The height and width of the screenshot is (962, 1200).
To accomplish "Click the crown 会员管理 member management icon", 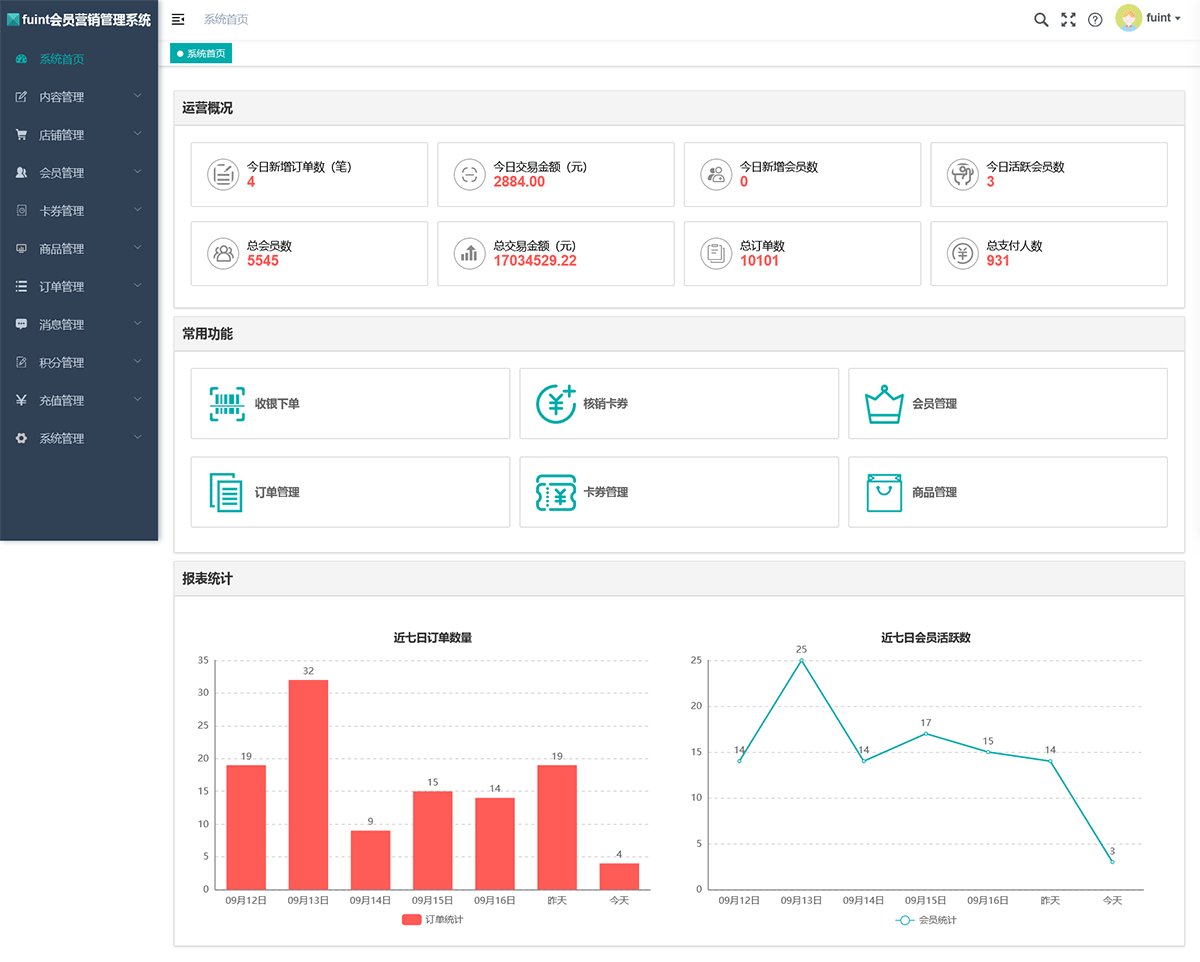I will pos(883,403).
